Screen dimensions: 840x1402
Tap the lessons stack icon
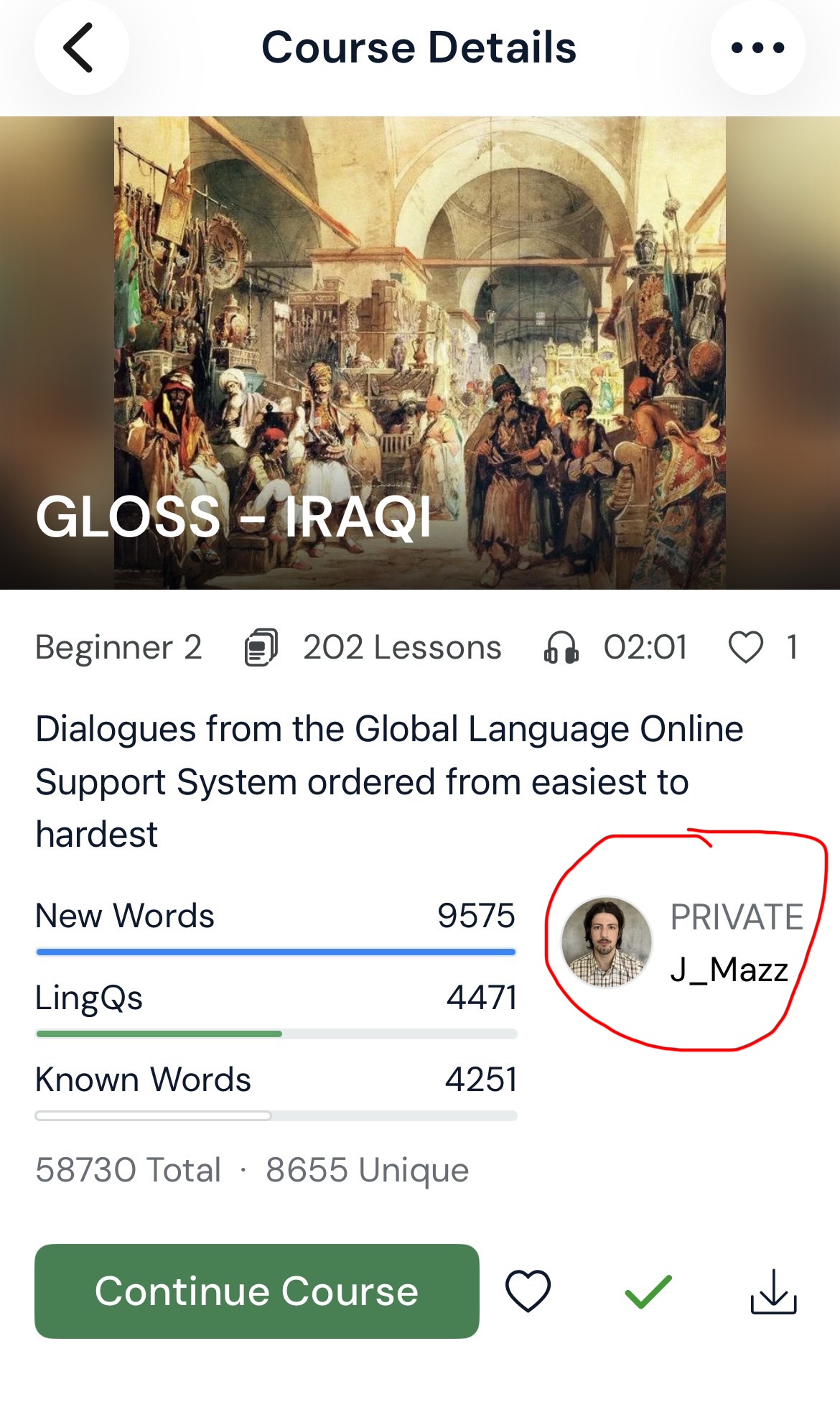[x=261, y=647]
